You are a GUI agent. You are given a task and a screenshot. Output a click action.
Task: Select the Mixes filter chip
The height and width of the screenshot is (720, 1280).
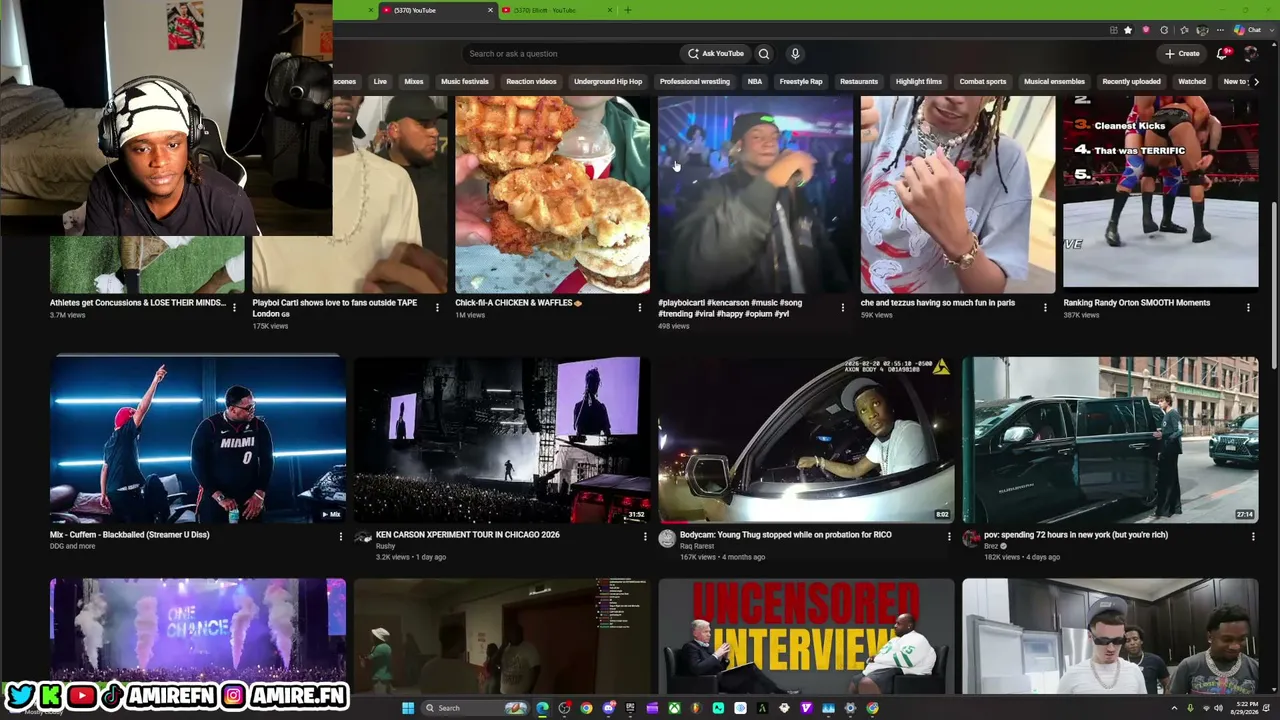[414, 82]
